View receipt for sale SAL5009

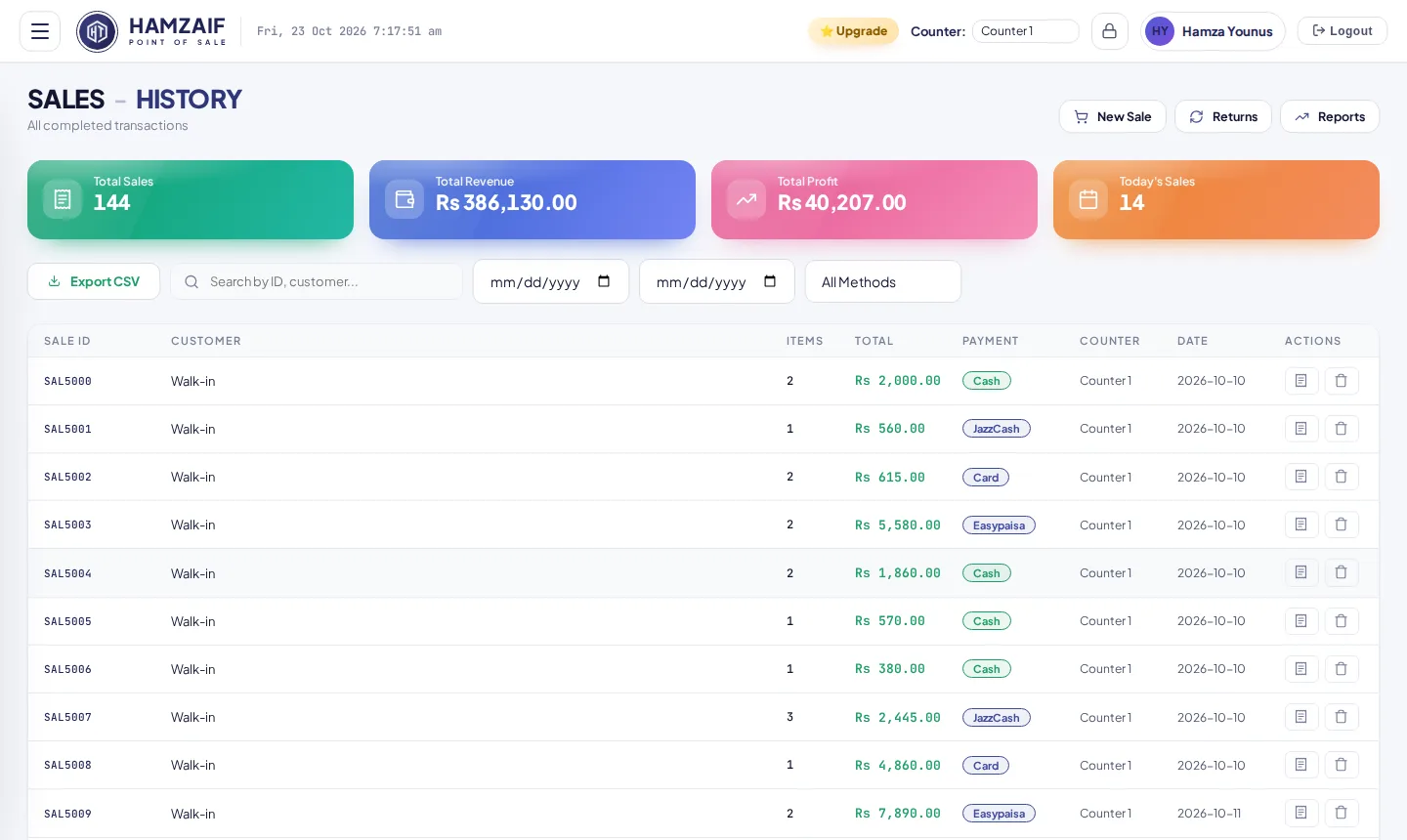(x=1301, y=813)
